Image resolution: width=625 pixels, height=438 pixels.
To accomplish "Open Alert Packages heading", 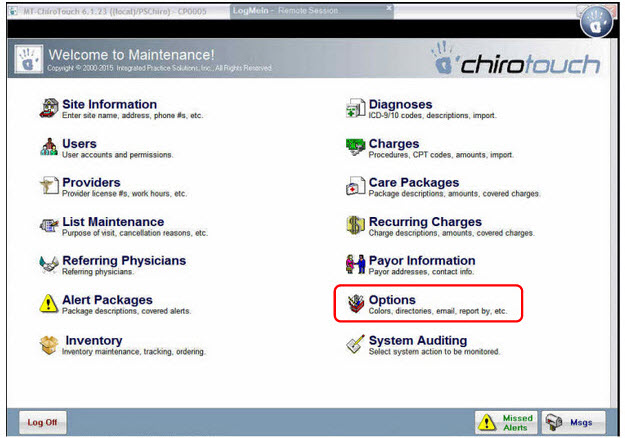I will pyautogui.click(x=108, y=300).
